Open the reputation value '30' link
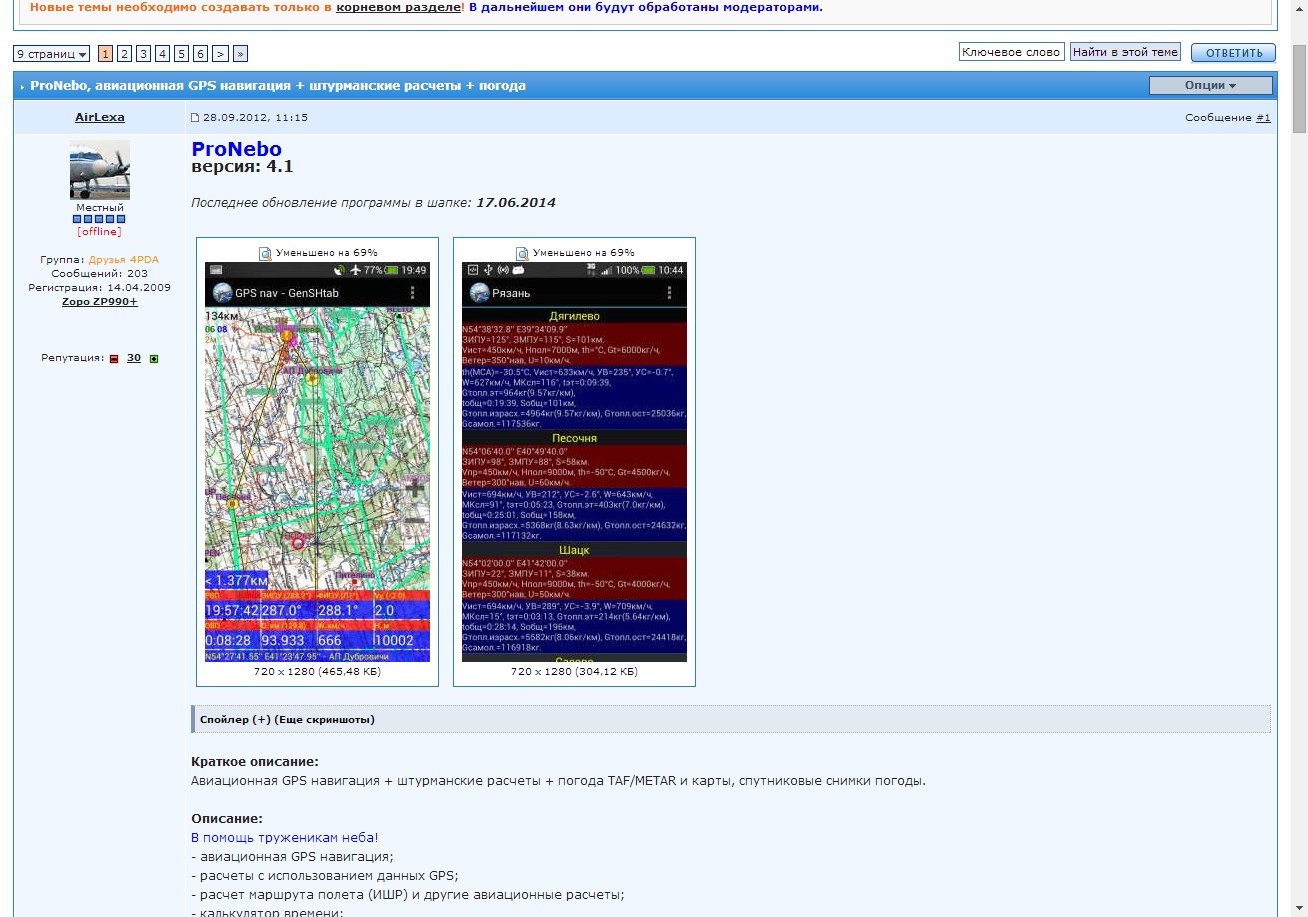Image resolution: width=1308 pixels, height=917 pixels. click(134, 358)
